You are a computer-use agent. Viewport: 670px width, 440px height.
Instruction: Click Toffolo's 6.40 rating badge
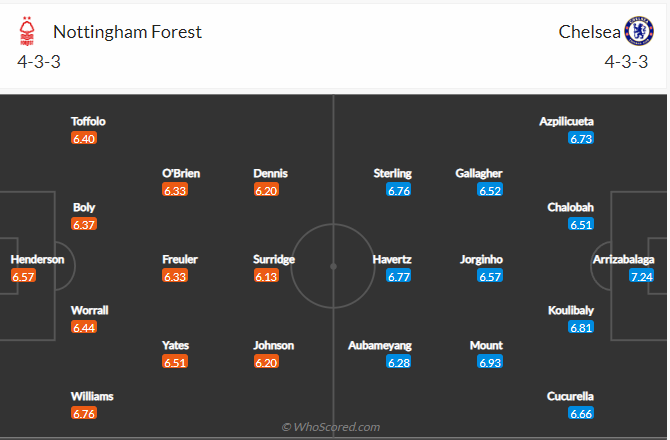tap(84, 138)
